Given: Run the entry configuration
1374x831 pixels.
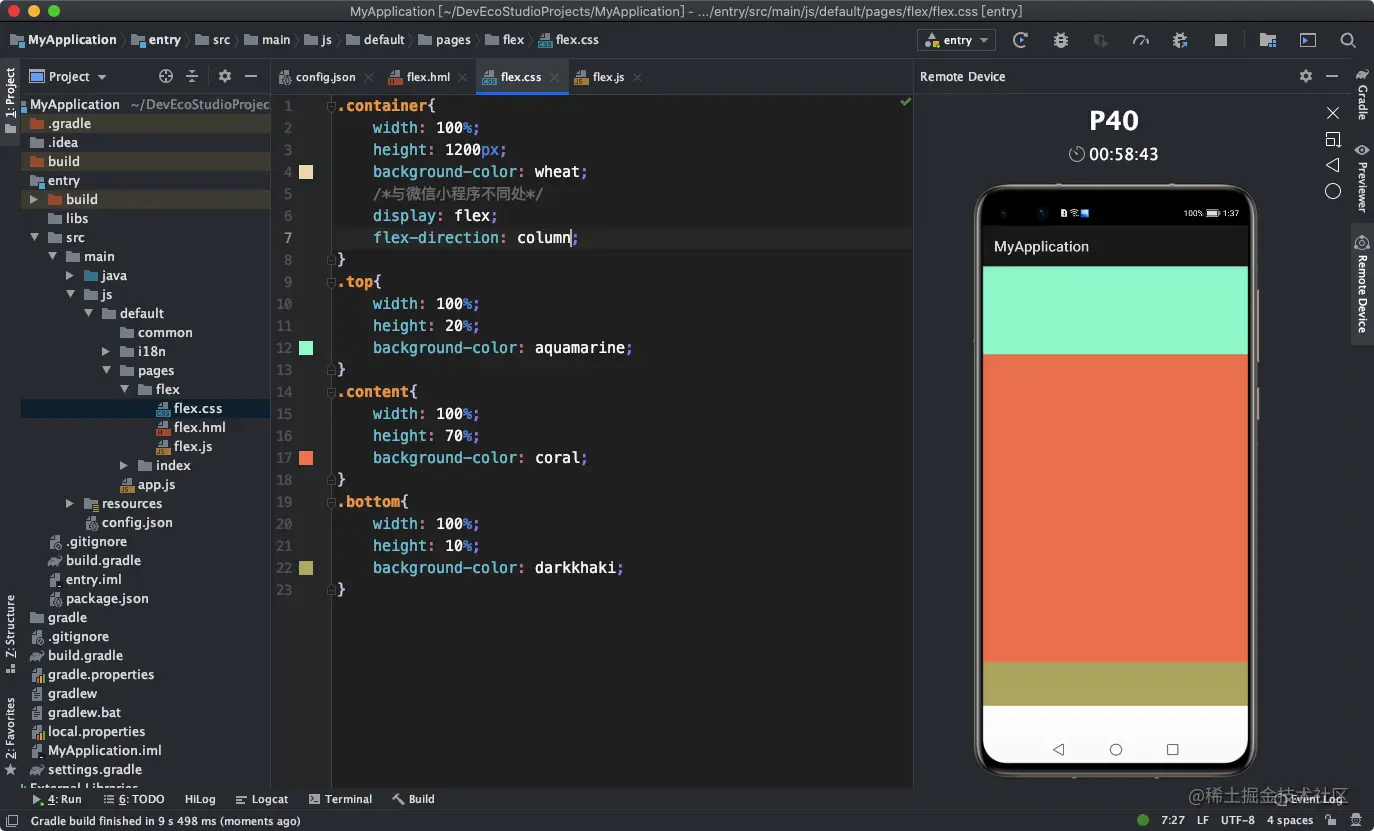Looking at the screenshot, I should [x=1020, y=40].
